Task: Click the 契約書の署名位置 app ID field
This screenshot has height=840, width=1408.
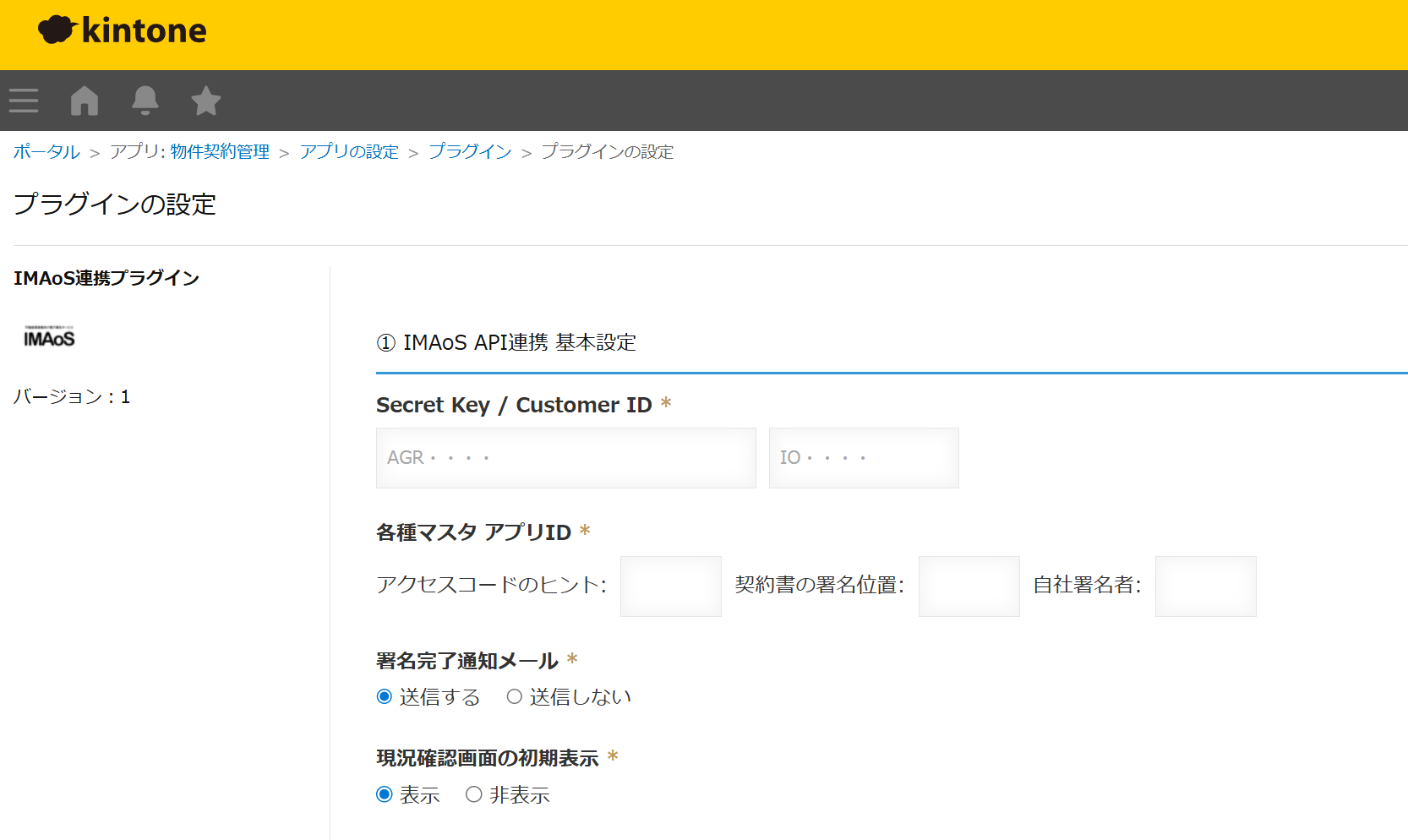Action: pyautogui.click(x=969, y=586)
